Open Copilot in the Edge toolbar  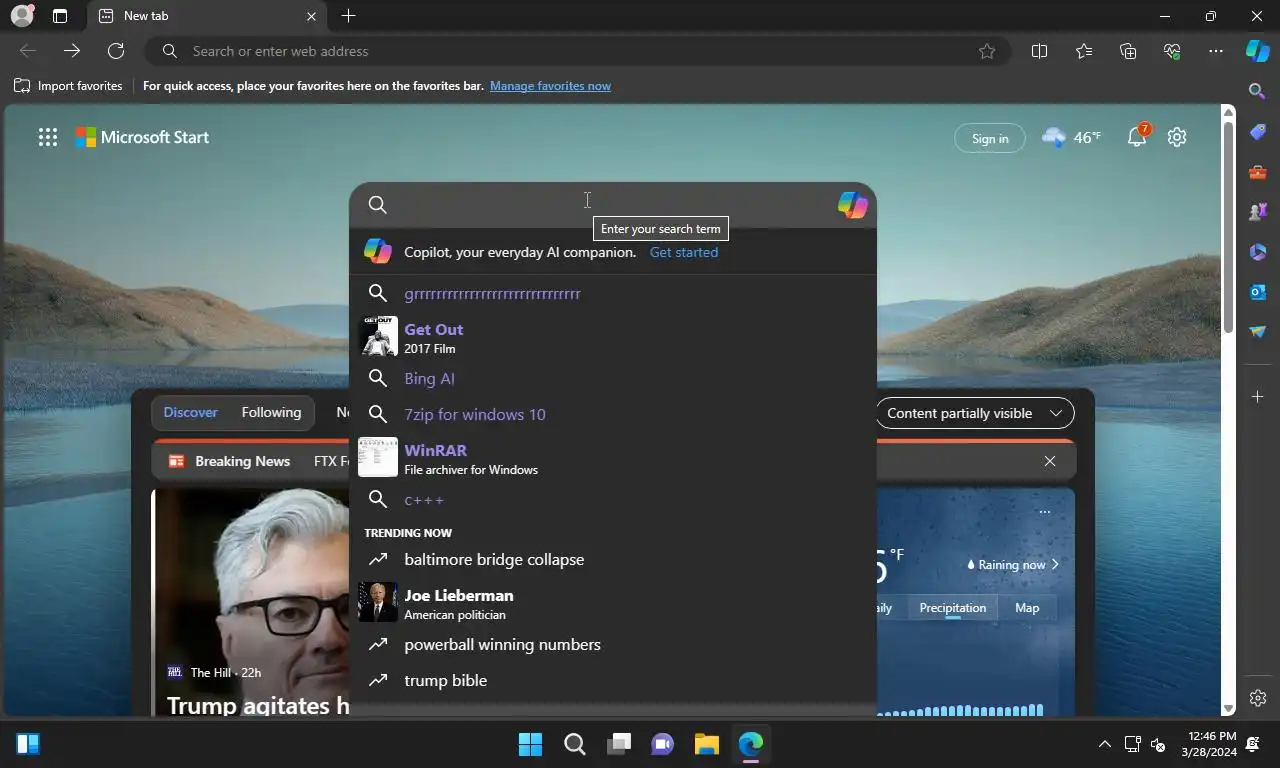click(1258, 51)
